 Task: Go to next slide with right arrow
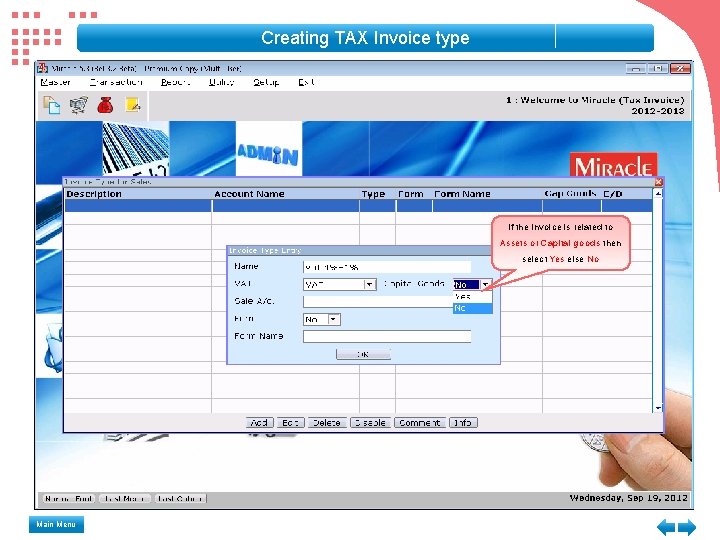tap(687, 526)
